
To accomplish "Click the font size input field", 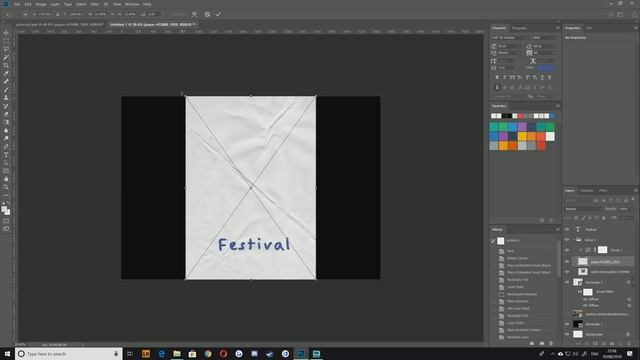I will point(510,46).
